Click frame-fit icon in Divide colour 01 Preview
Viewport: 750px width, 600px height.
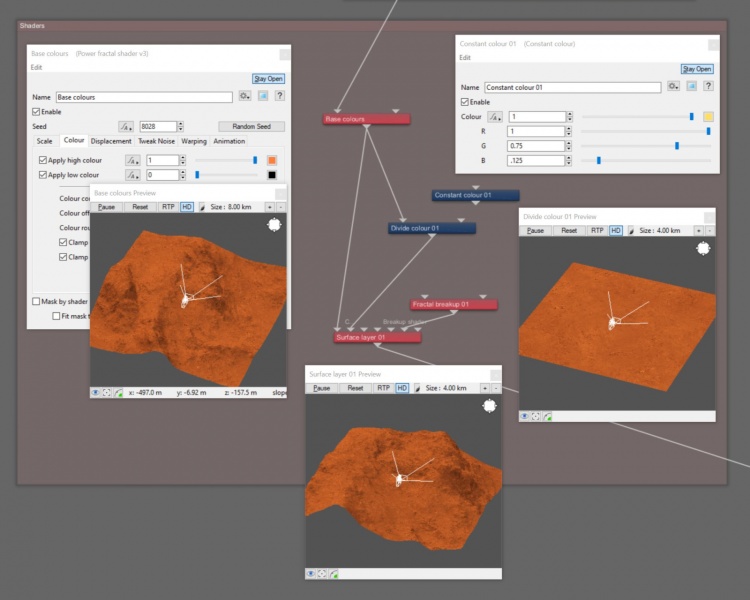point(536,416)
